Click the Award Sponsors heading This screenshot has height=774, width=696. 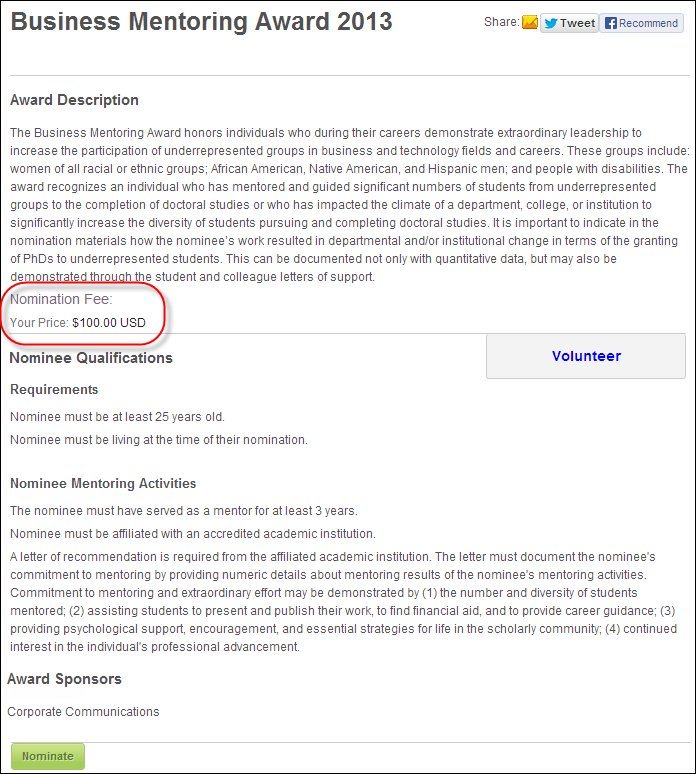coord(64,679)
